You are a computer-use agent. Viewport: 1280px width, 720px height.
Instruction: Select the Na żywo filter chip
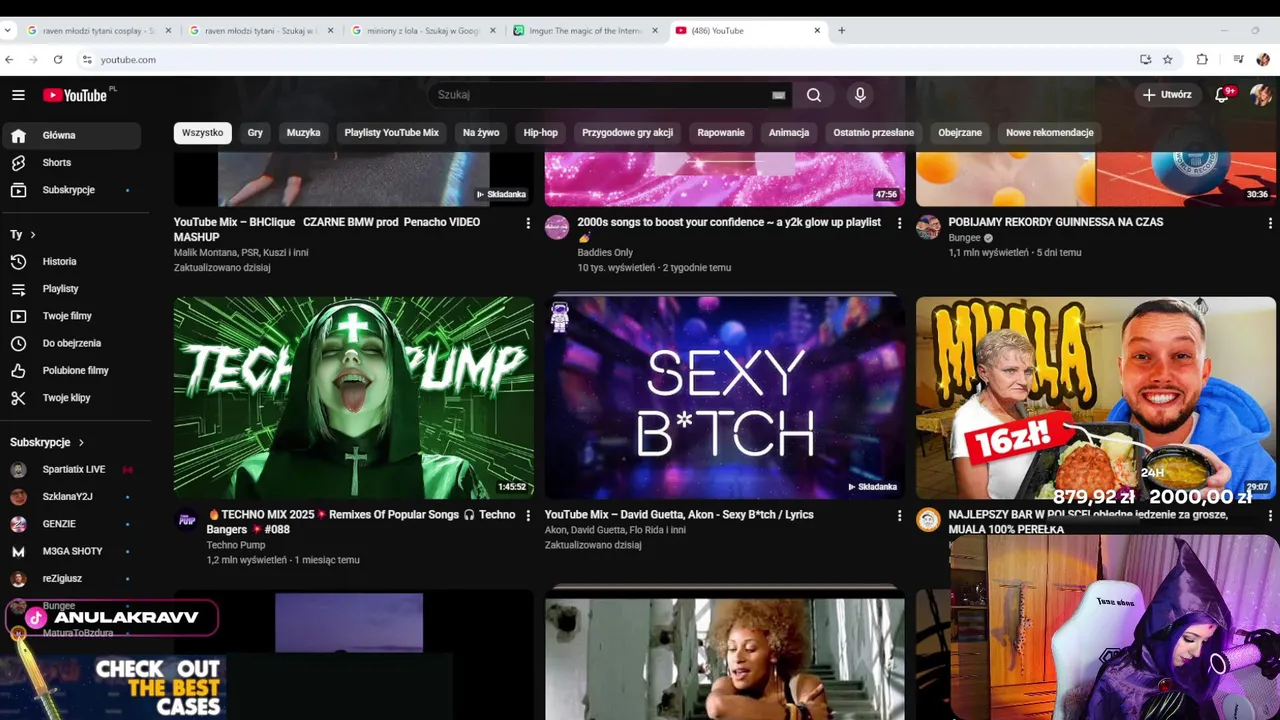(481, 133)
